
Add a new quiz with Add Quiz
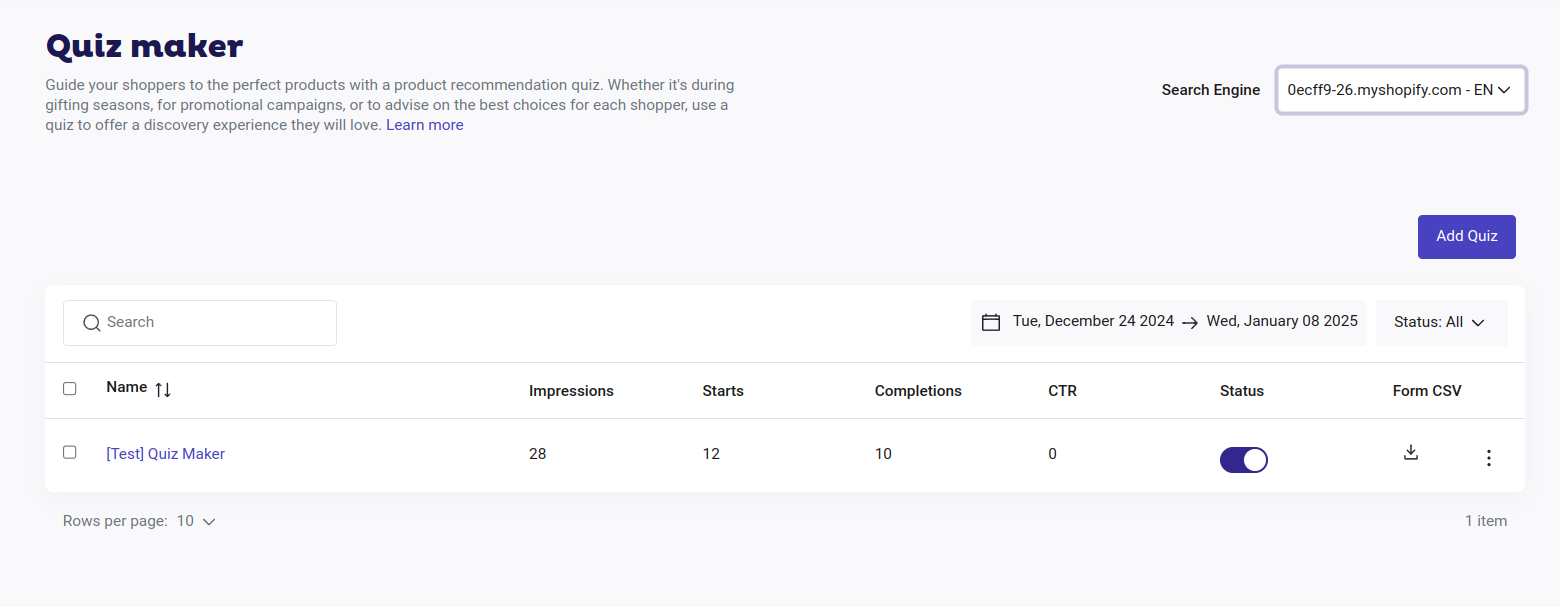[x=1467, y=236]
